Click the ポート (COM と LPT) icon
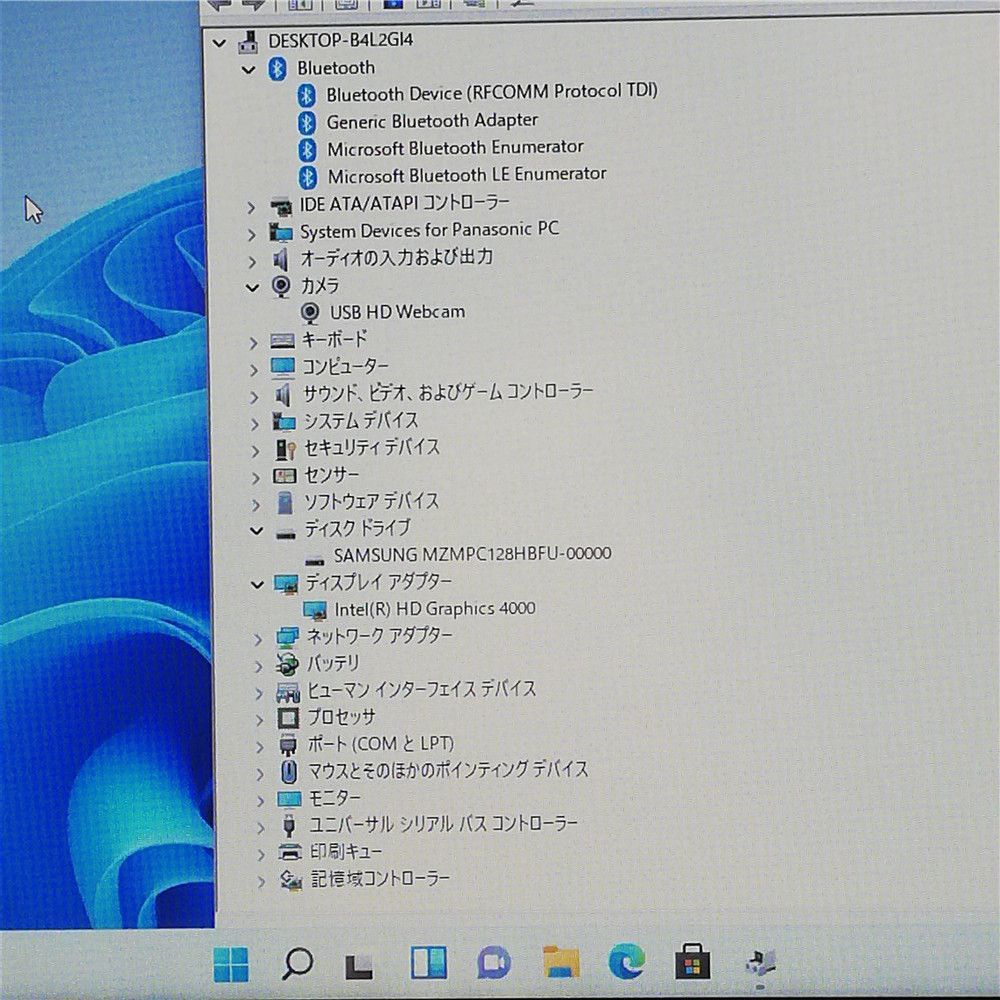This screenshot has height=1000, width=1000. pos(288,744)
